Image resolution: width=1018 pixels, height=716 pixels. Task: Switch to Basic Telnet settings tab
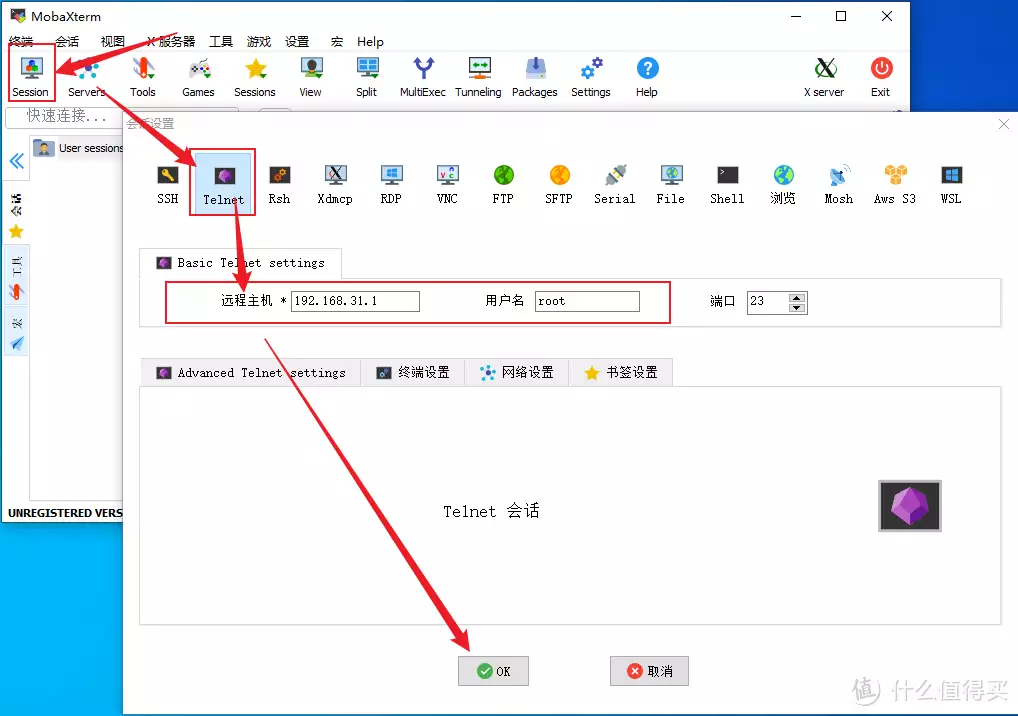point(240,263)
